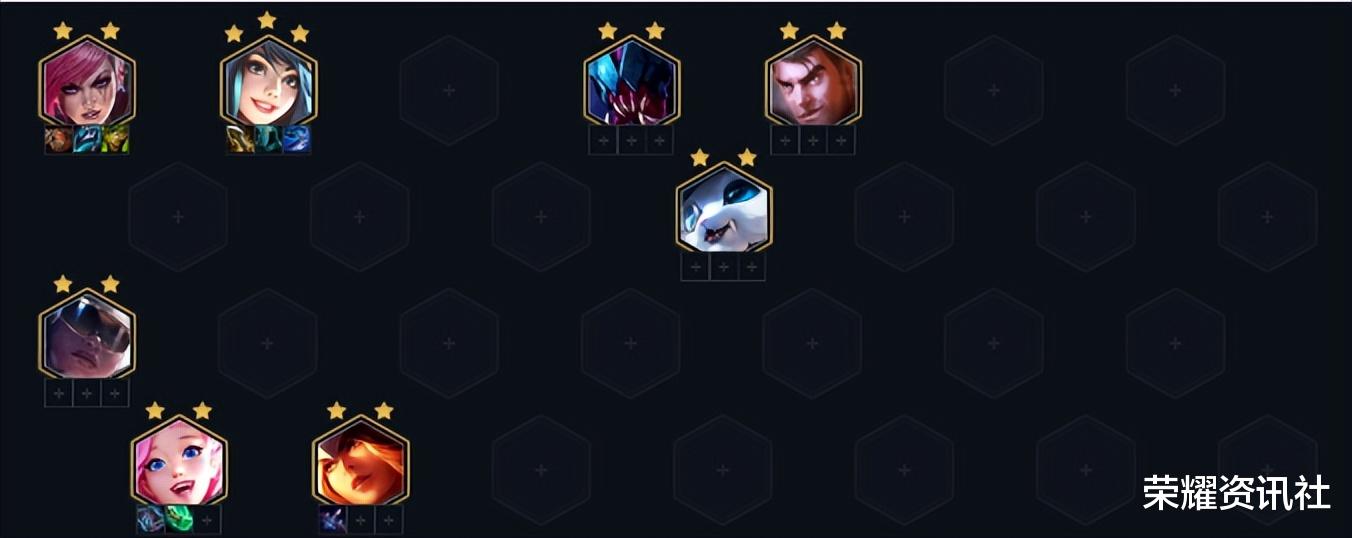Add champion to empty hex beside sunglasses champion
This screenshot has height=538, width=1352.
(x=267, y=344)
